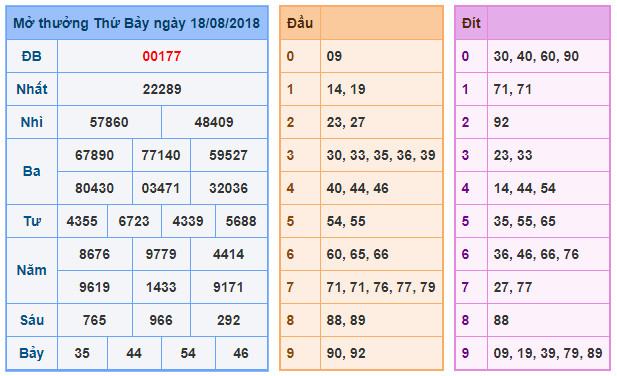Select the number 67890
This screenshot has width=617, height=376.
pyautogui.click(x=94, y=155)
